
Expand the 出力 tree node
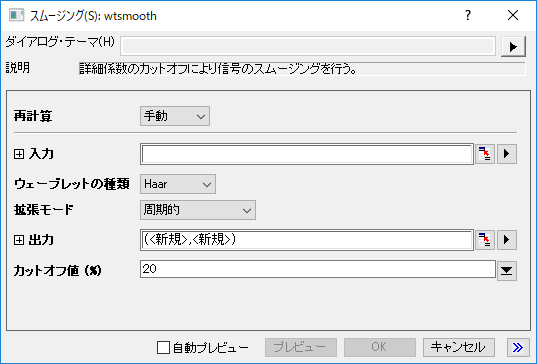pos(19,240)
